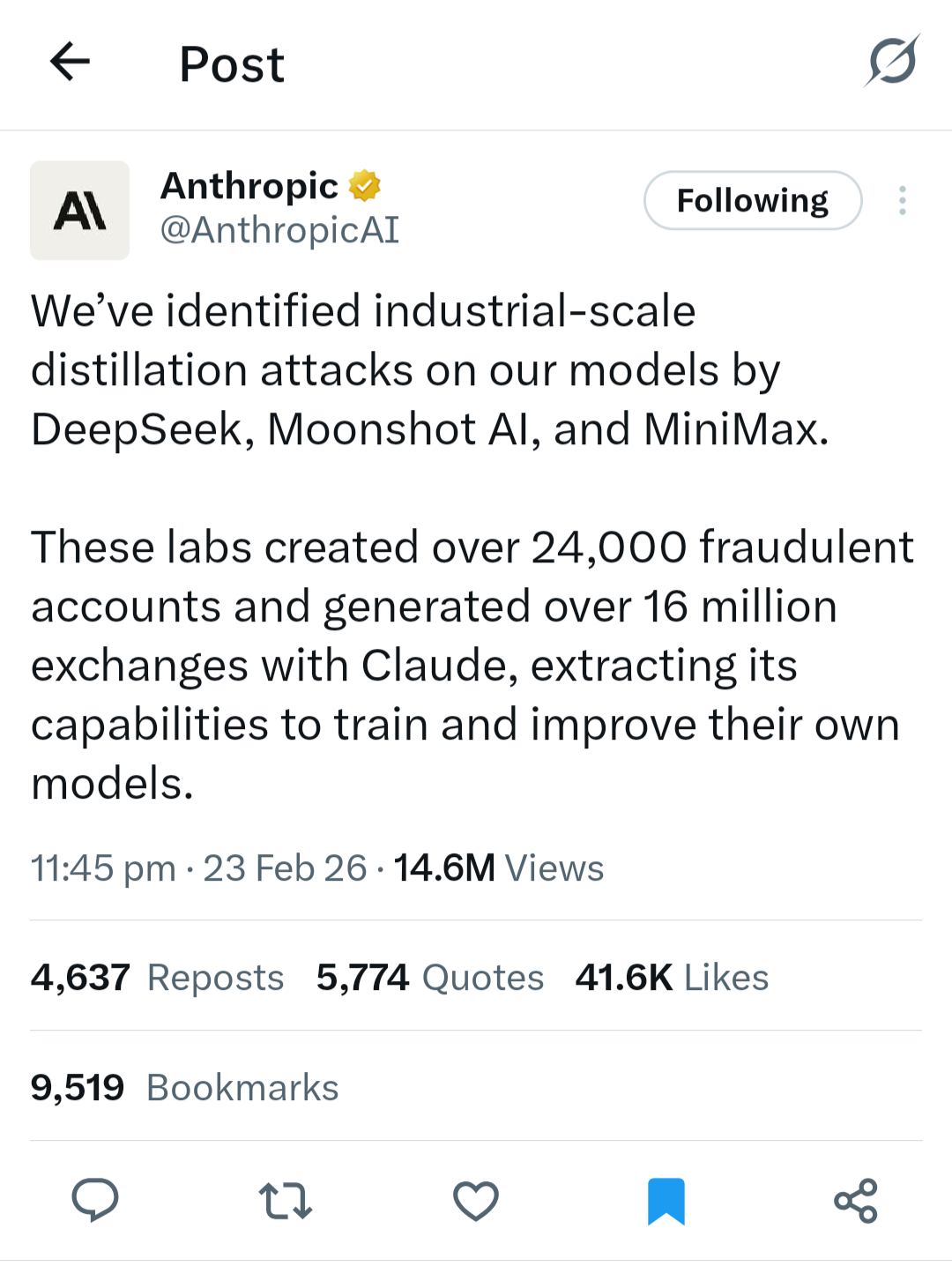952x1266 pixels.
Task: Tap the share icon
Action: pyautogui.click(x=856, y=1201)
